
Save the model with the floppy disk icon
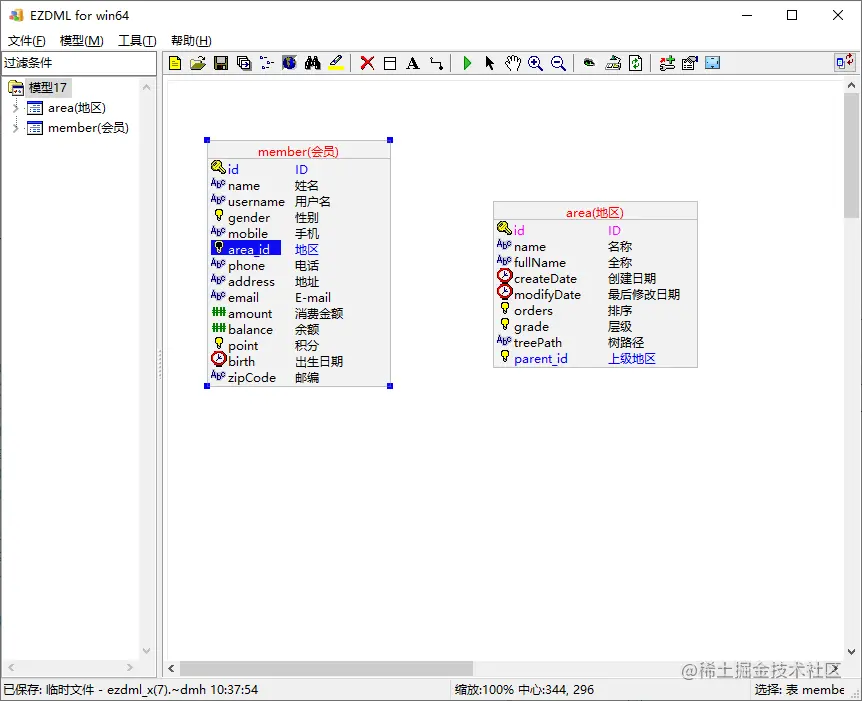click(221, 63)
